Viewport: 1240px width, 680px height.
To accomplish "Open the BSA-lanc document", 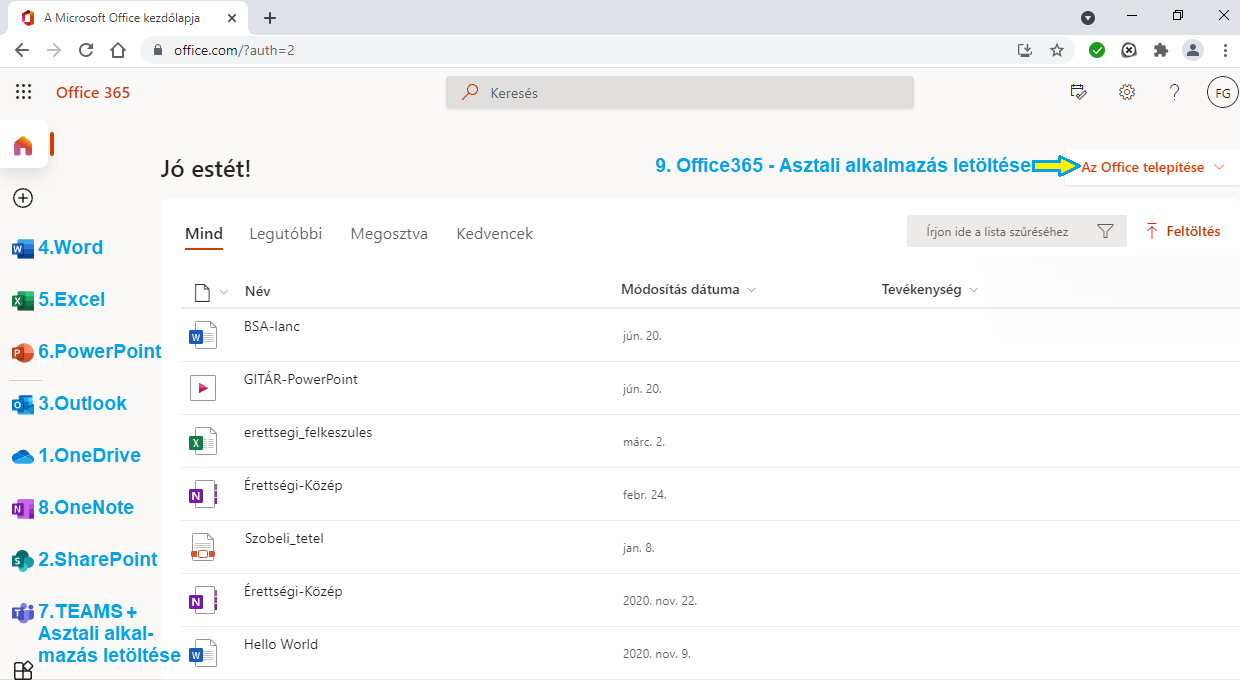I will (x=271, y=325).
